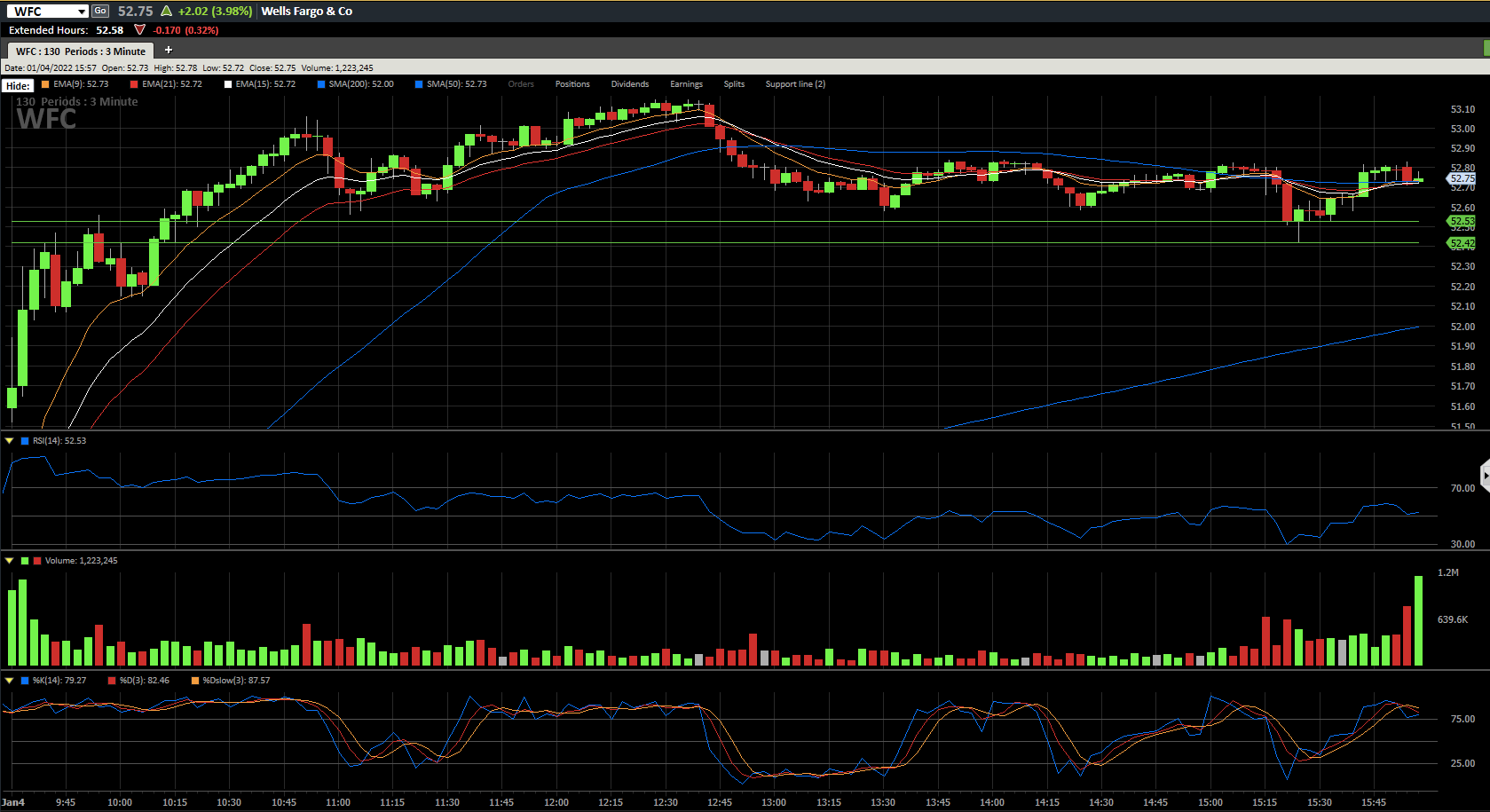Select the WFC : 130 Periods : 3 Minute tab
Screen dimensions: 1490x812
pyautogui.click(x=80, y=51)
